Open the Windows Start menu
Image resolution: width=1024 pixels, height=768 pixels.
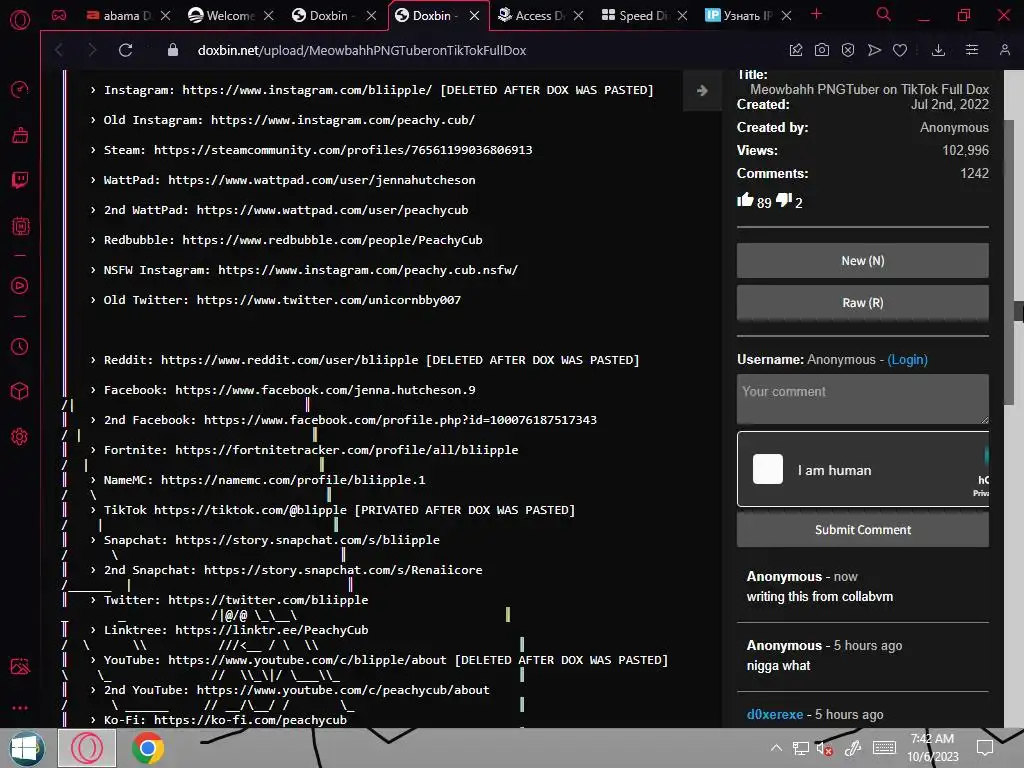coord(26,748)
